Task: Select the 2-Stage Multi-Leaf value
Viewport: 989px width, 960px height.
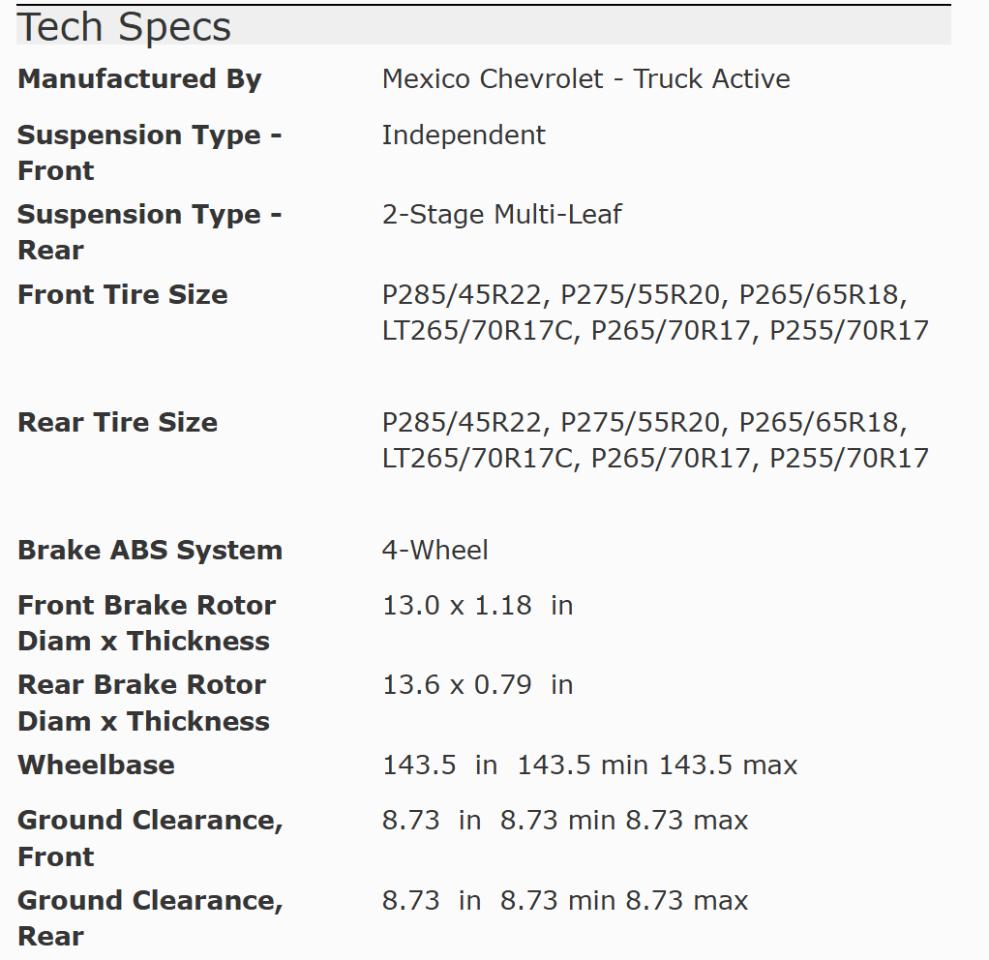Action: click(x=502, y=214)
